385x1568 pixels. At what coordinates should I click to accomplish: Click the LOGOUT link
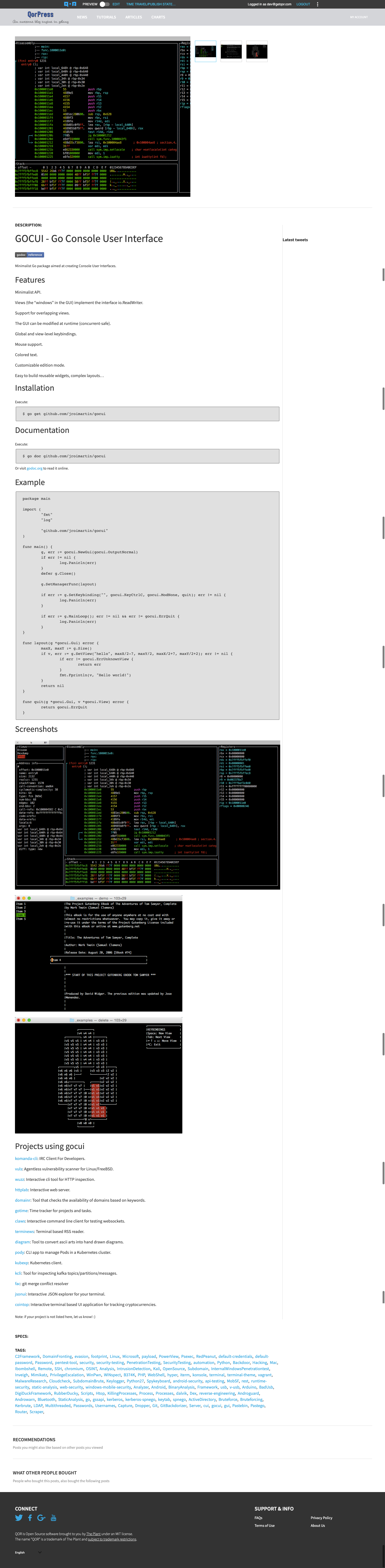pyautogui.click(x=303, y=4)
